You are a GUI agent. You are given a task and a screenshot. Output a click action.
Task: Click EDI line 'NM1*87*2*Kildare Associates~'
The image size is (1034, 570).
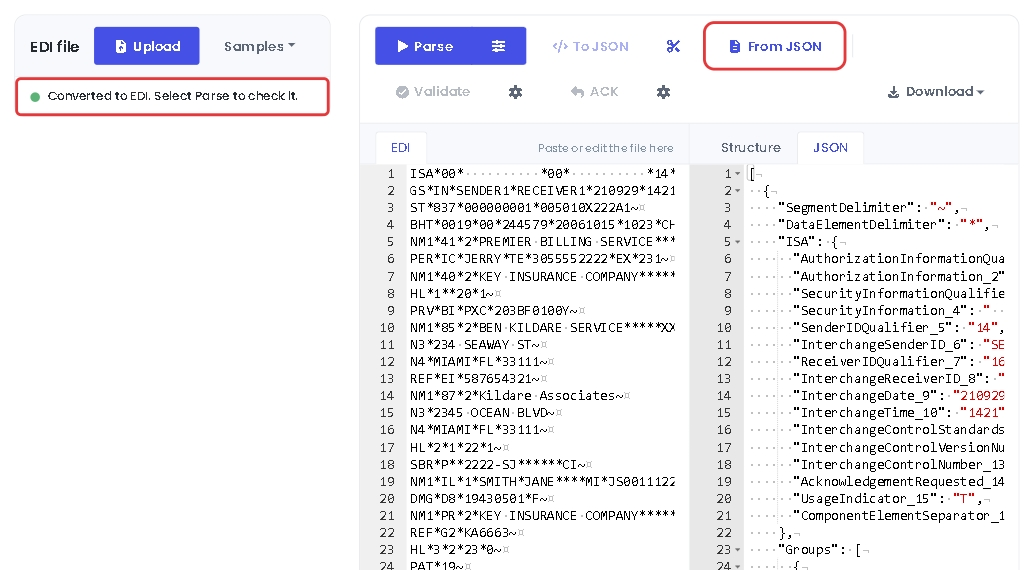pyautogui.click(x=520, y=396)
